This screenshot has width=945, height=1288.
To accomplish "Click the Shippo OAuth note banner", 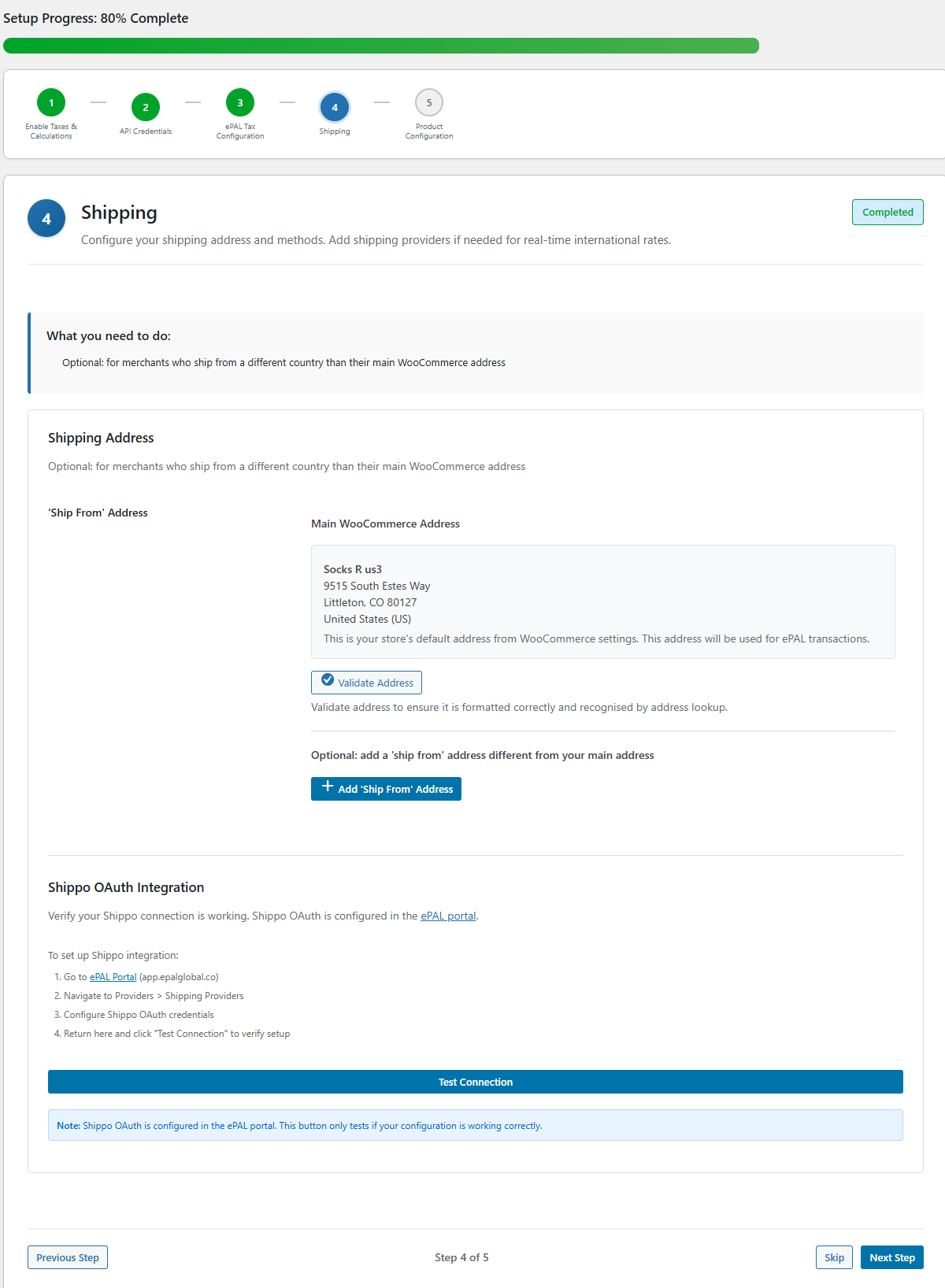I will point(476,1125).
